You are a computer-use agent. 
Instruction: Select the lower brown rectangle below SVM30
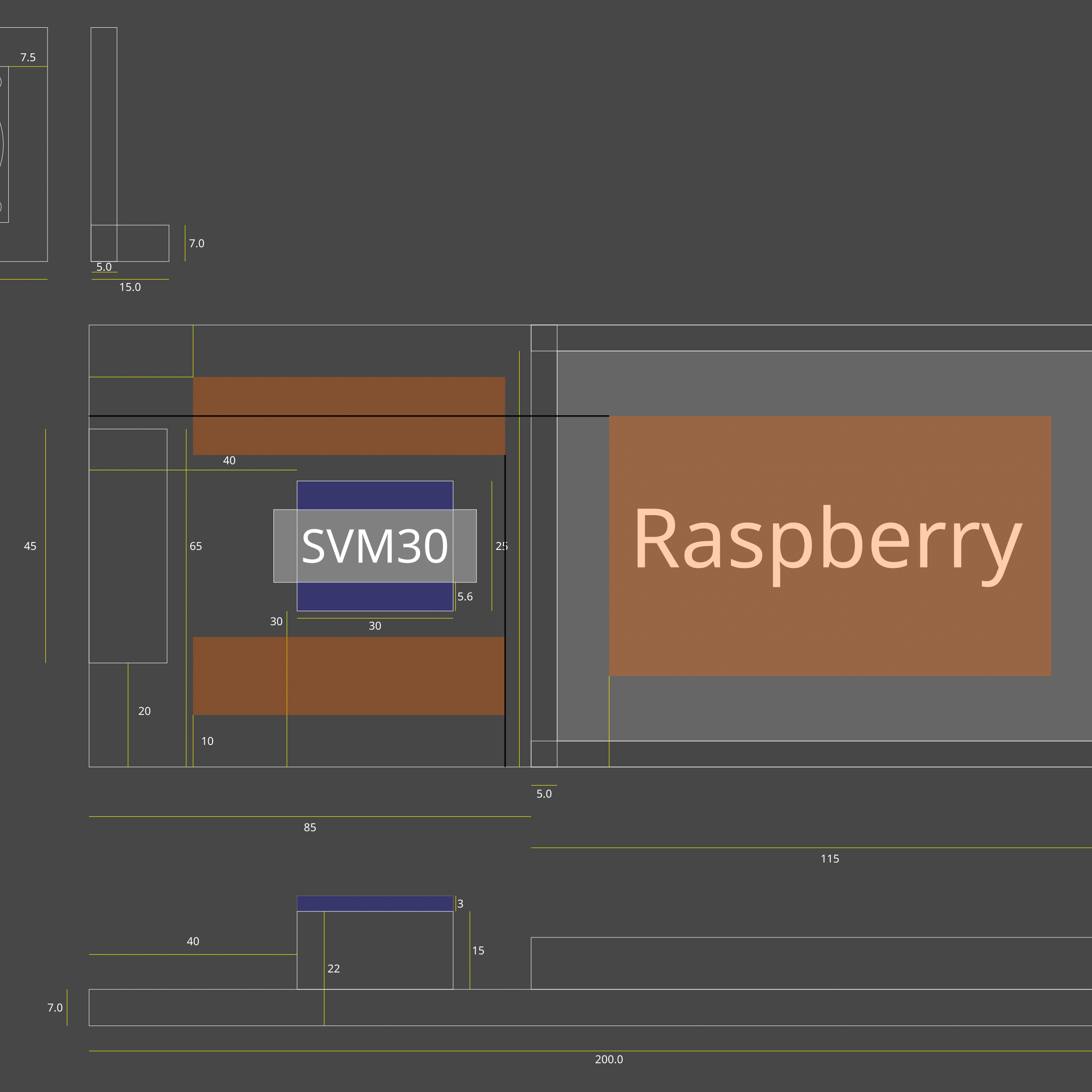pos(349,676)
